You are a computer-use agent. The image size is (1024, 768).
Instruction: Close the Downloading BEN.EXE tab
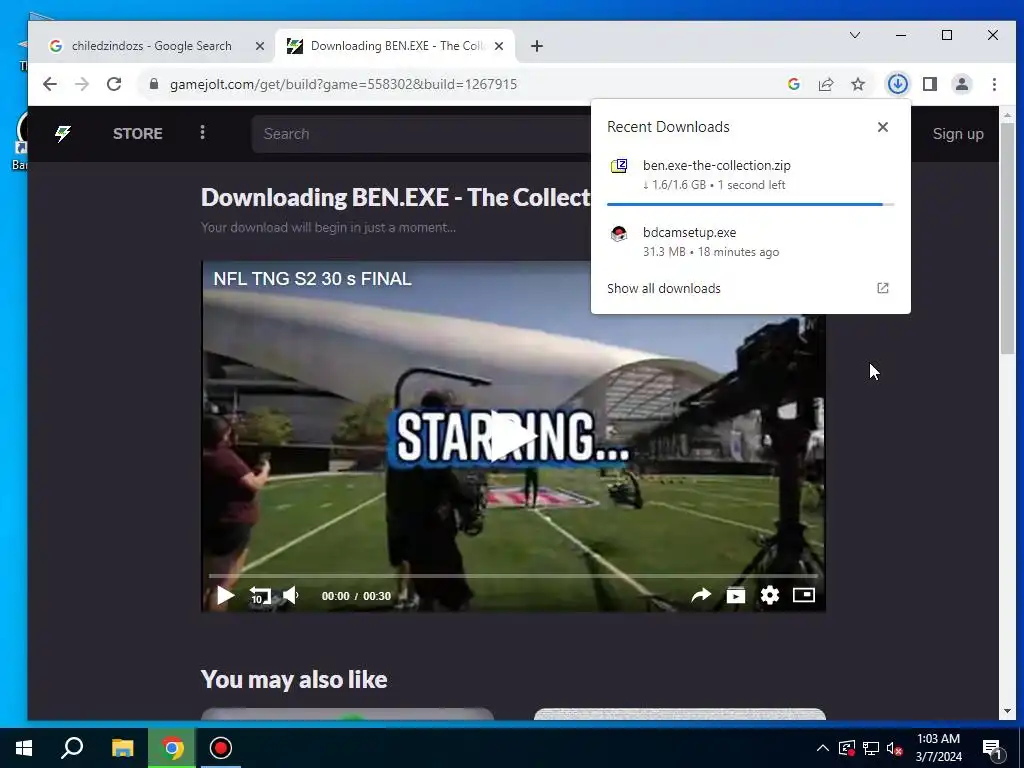(x=499, y=46)
